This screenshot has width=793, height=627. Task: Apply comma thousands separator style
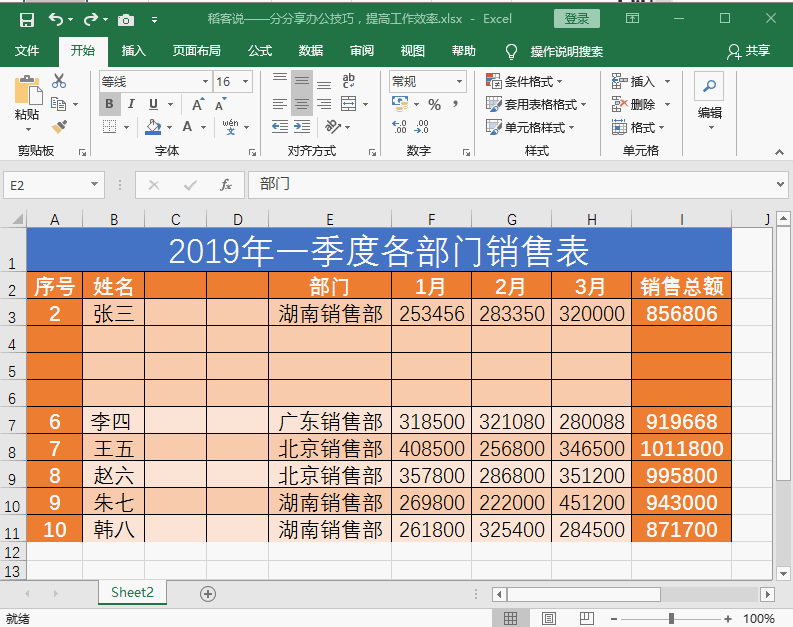coord(456,104)
